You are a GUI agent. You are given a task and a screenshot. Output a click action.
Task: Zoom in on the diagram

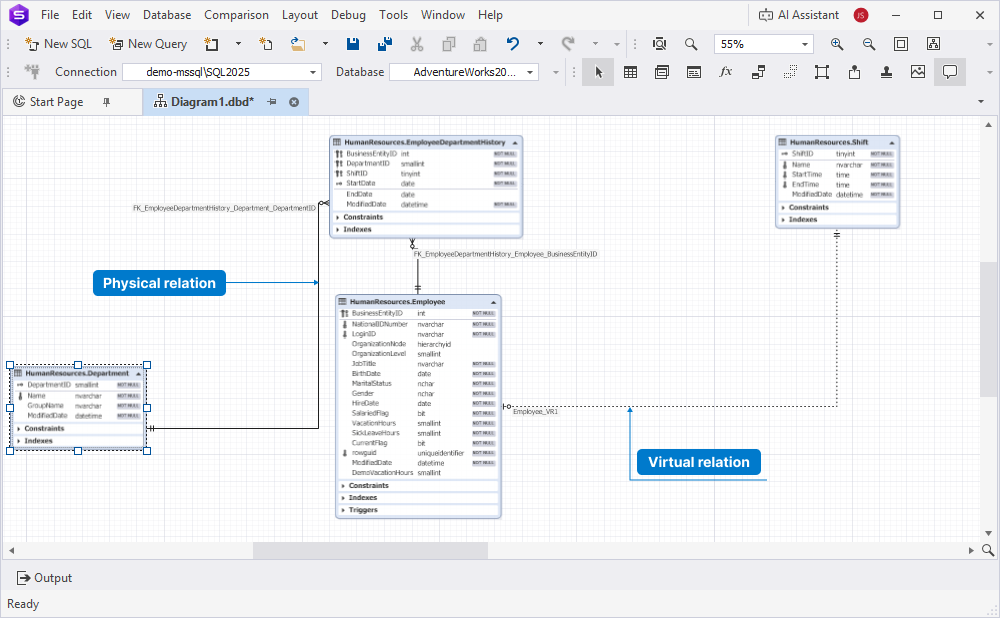pos(837,44)
